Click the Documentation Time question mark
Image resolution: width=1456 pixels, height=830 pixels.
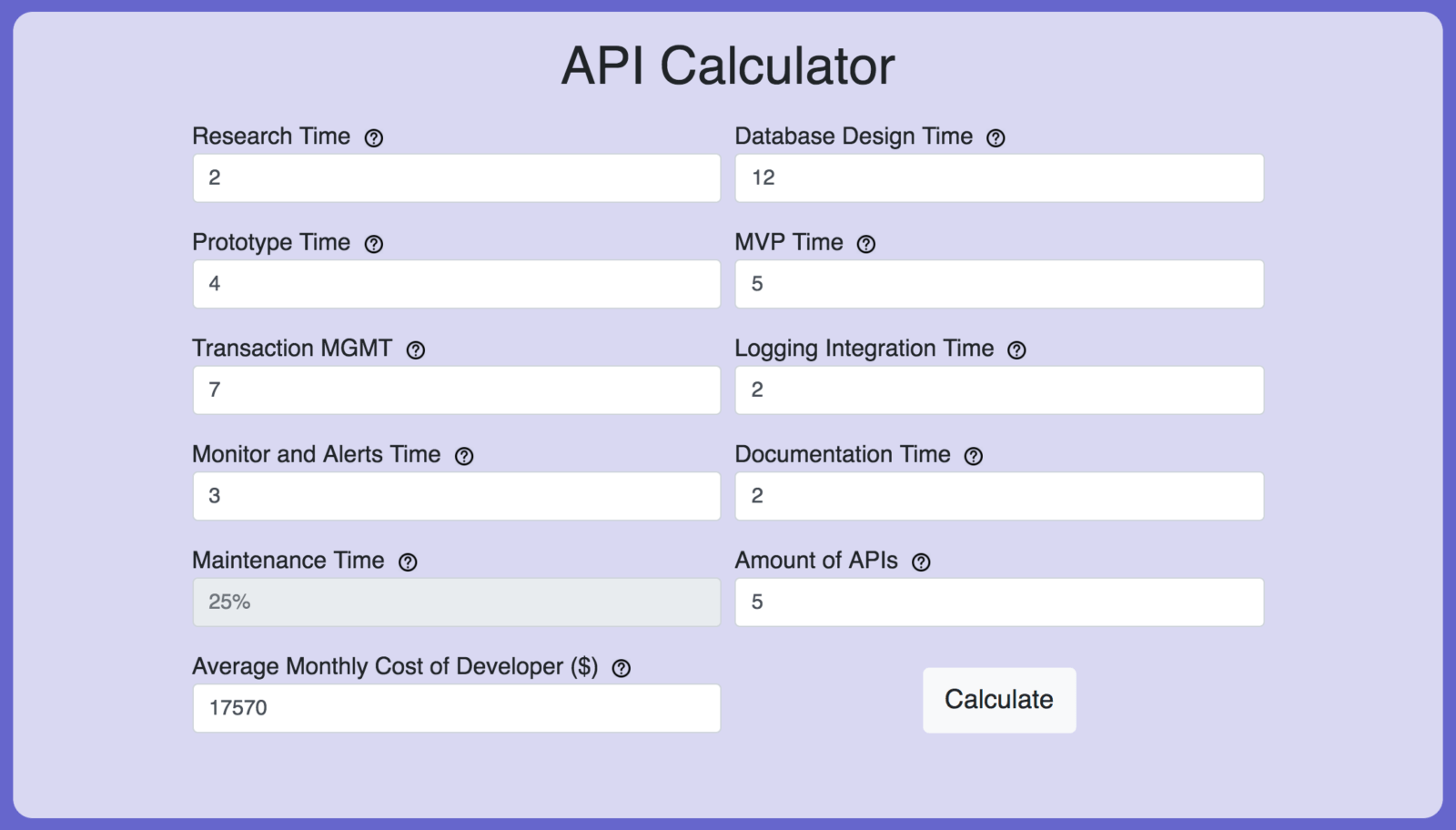974,456
